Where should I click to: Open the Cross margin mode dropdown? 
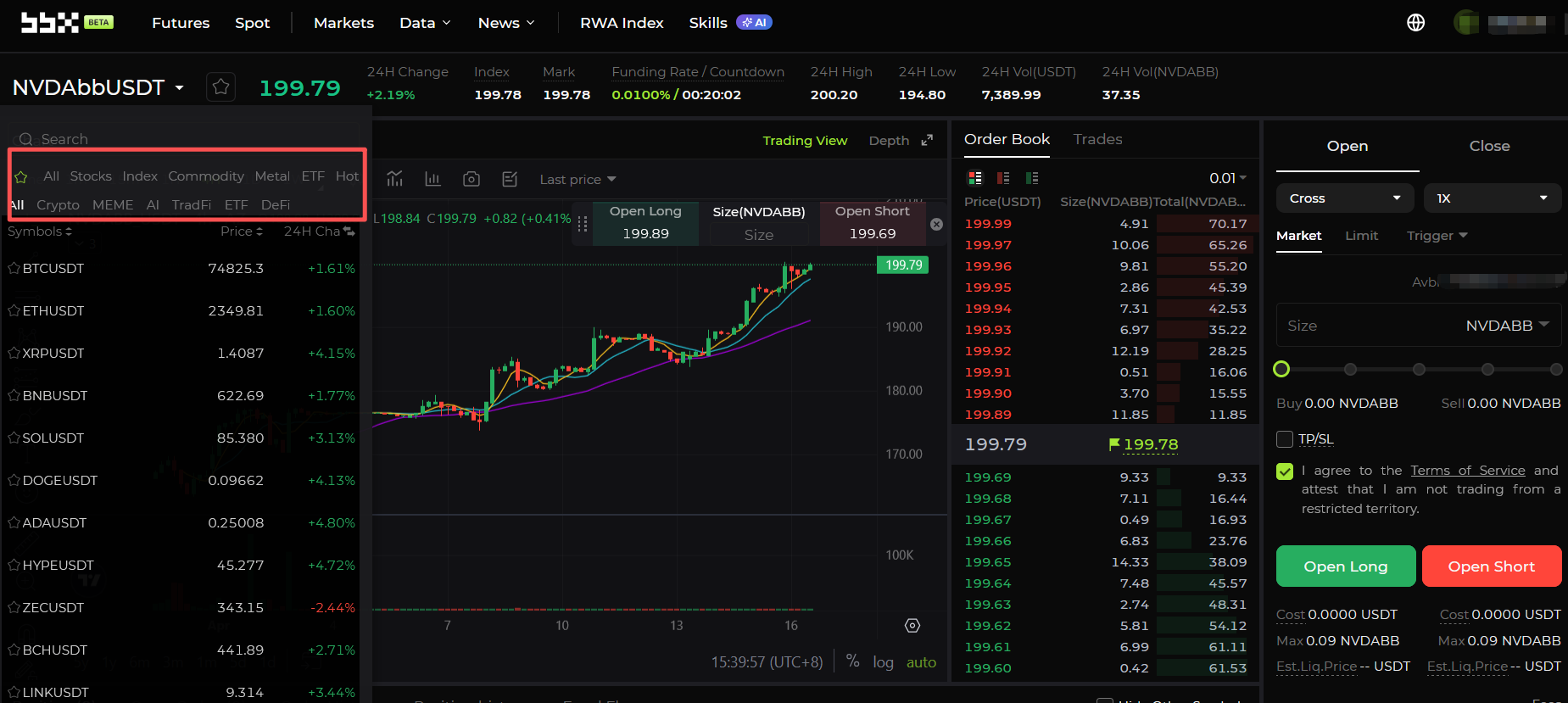tap(1345, 198)
